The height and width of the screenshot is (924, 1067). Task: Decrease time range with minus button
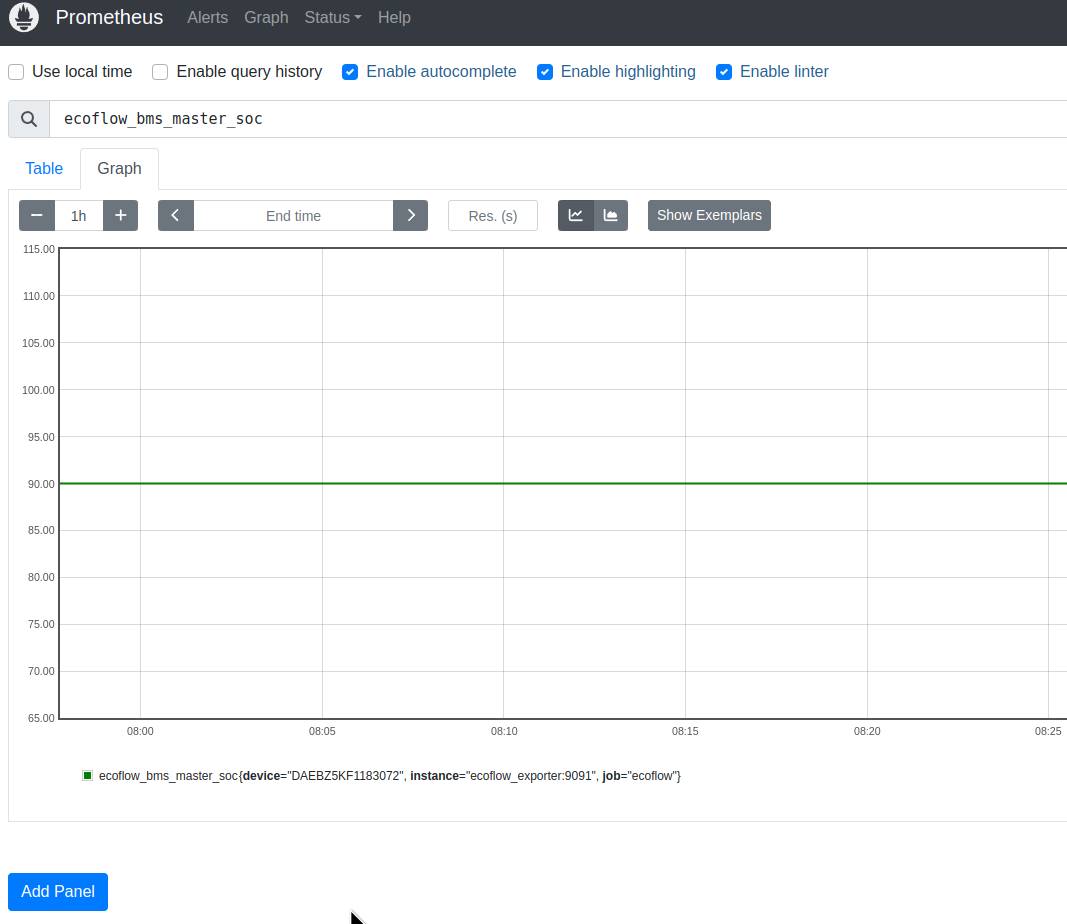pos(37,216)
